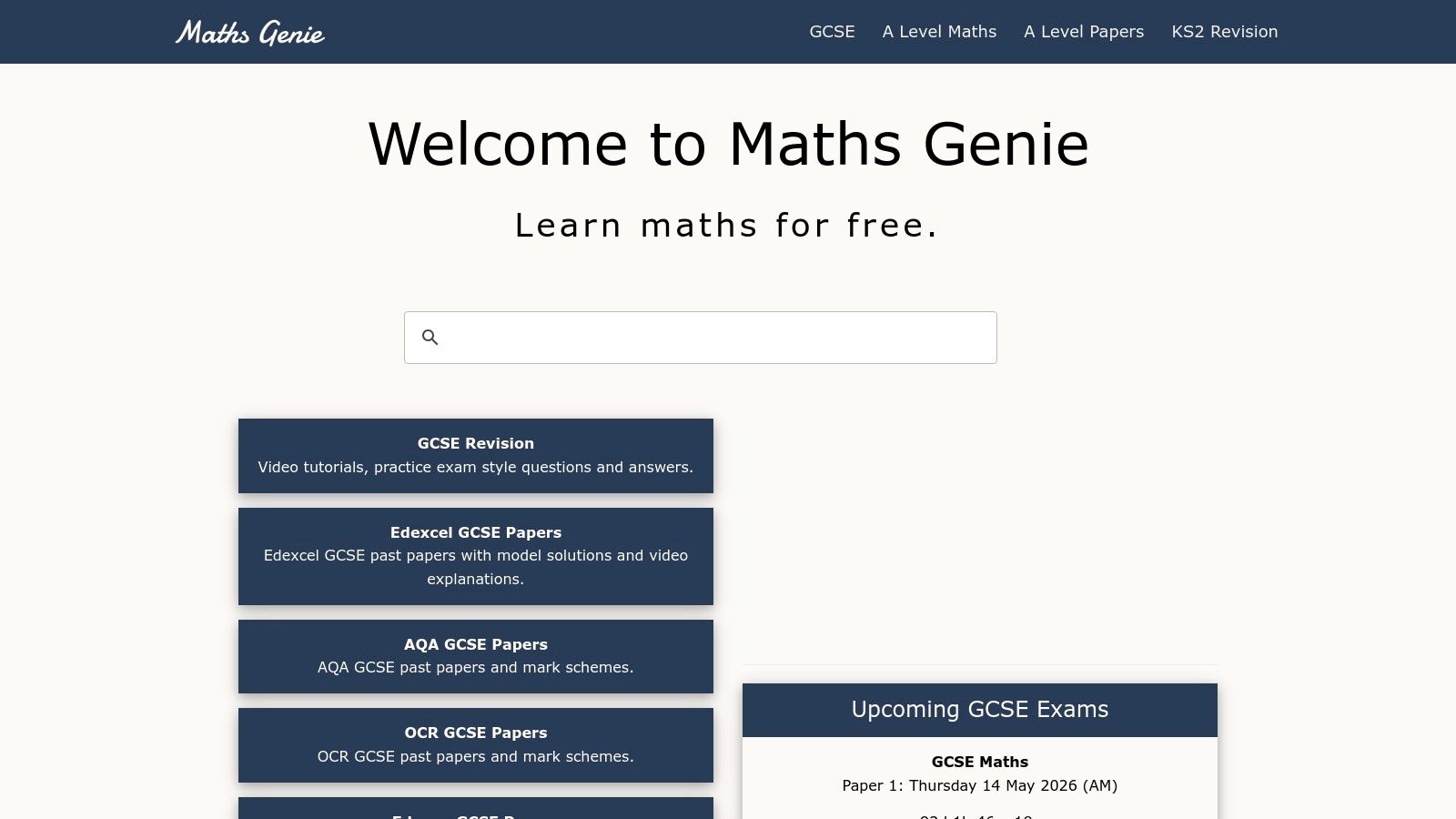Open the GCSE menu item
Viewport: 1456px width, 819px height.
pyautogui.click(x=832, y=32)
